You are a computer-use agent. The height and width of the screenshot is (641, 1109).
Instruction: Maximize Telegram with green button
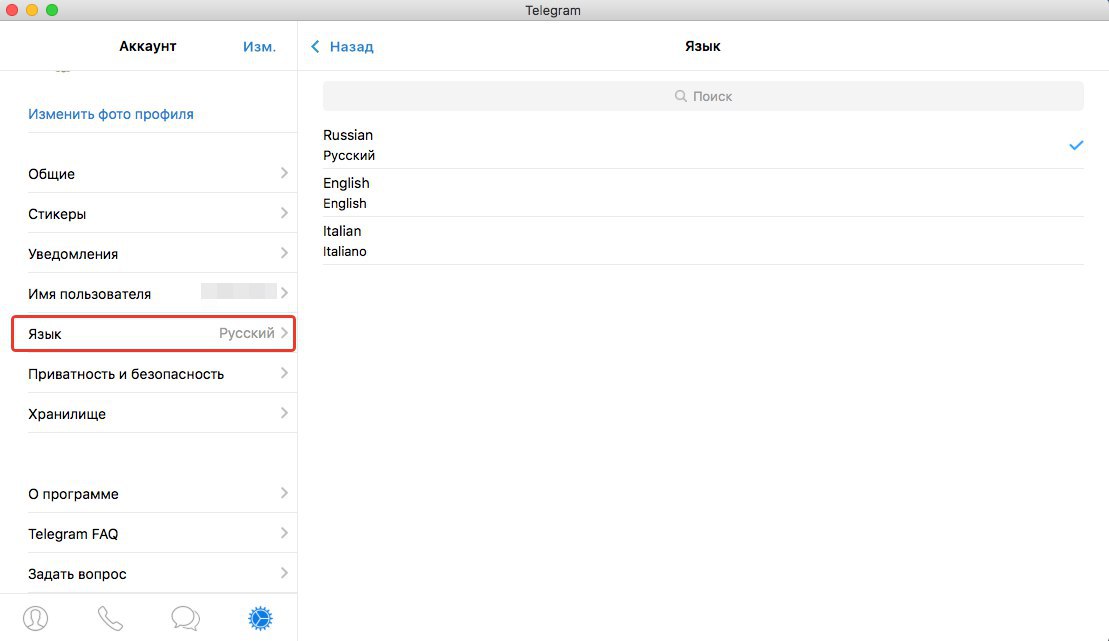(52, 10)
